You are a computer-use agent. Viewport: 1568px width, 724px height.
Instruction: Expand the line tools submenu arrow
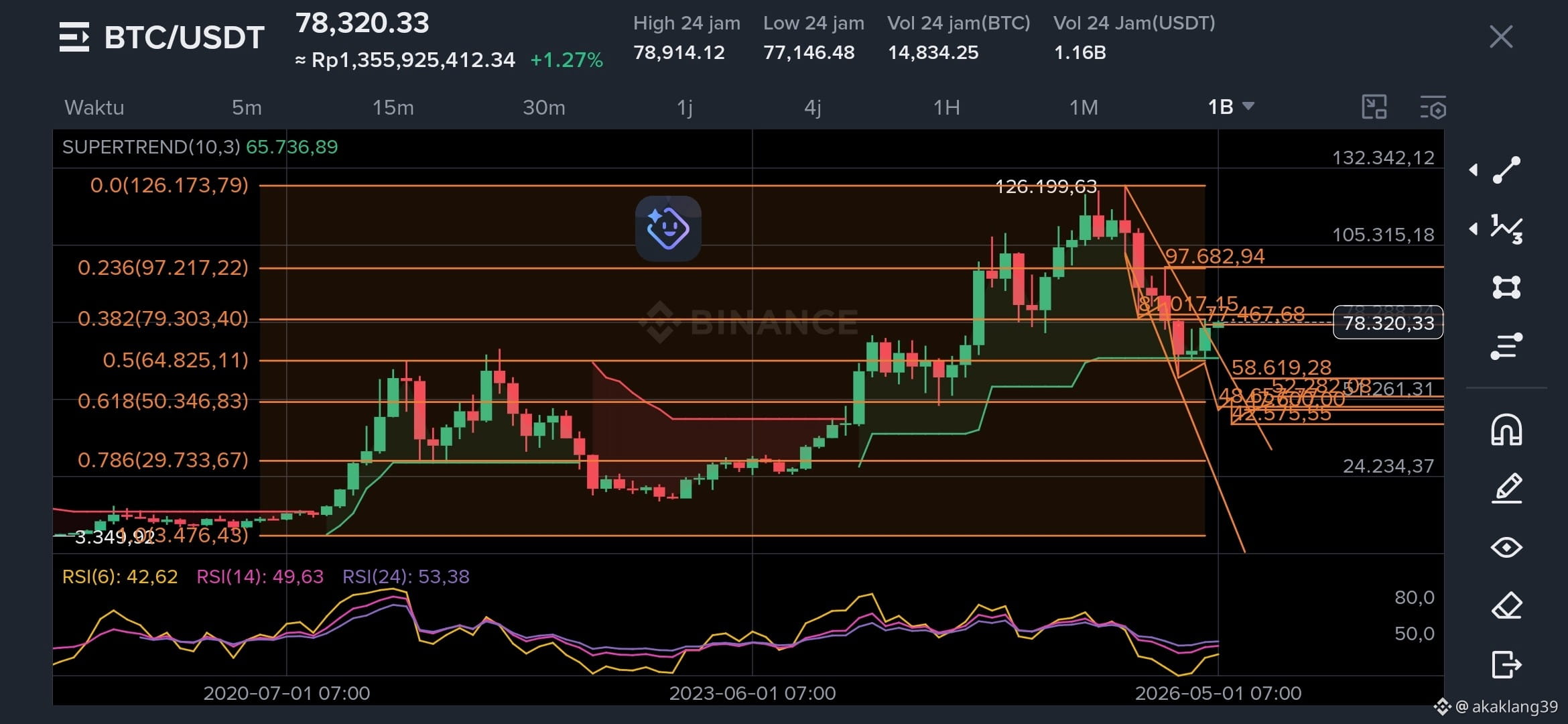(1474, 170)
